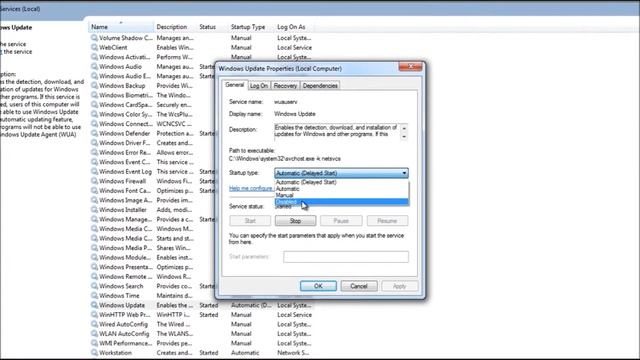
Task: Close the Windows Update Properties dialog
Action: [x=410, y=67]
